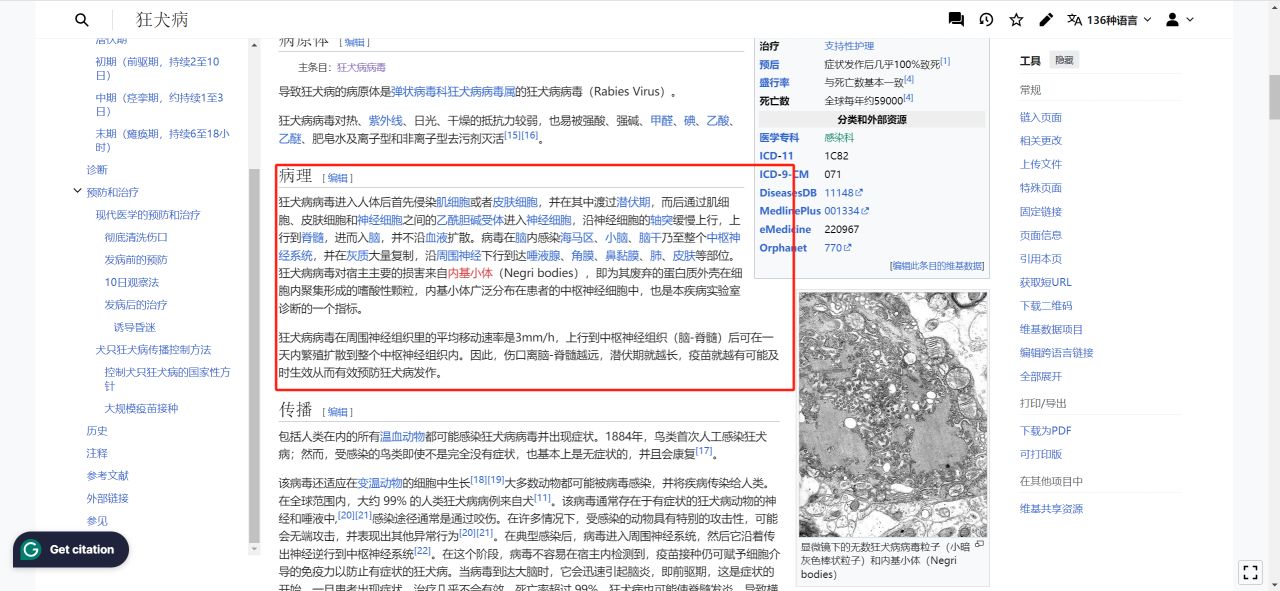View page history via clock icon
1280x591 pixels.
[x=986, y=20]
